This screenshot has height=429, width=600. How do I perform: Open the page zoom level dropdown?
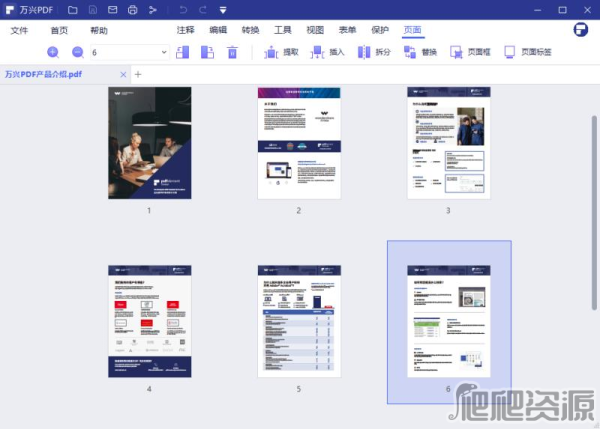(x=164, y=52)
